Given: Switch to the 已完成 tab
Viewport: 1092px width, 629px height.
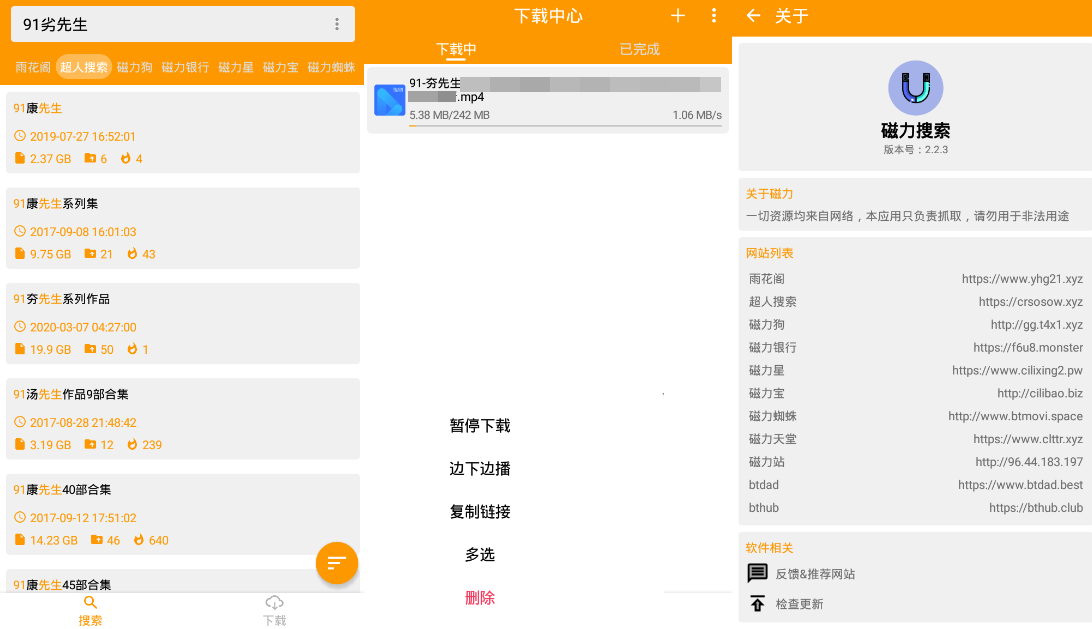Looking at the screenshot, I should click(639, 49).
